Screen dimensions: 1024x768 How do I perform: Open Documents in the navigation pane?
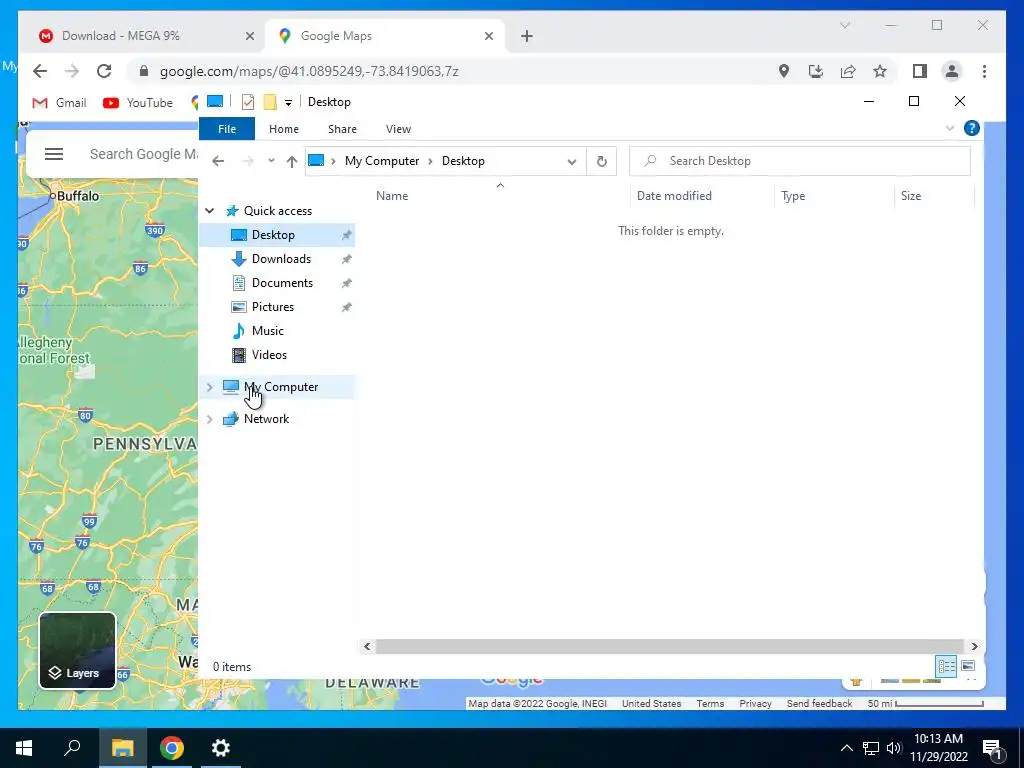(x=282, y=283)
